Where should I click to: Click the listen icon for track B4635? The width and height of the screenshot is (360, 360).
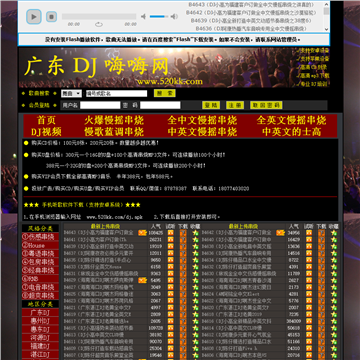(x=171, y=260)
